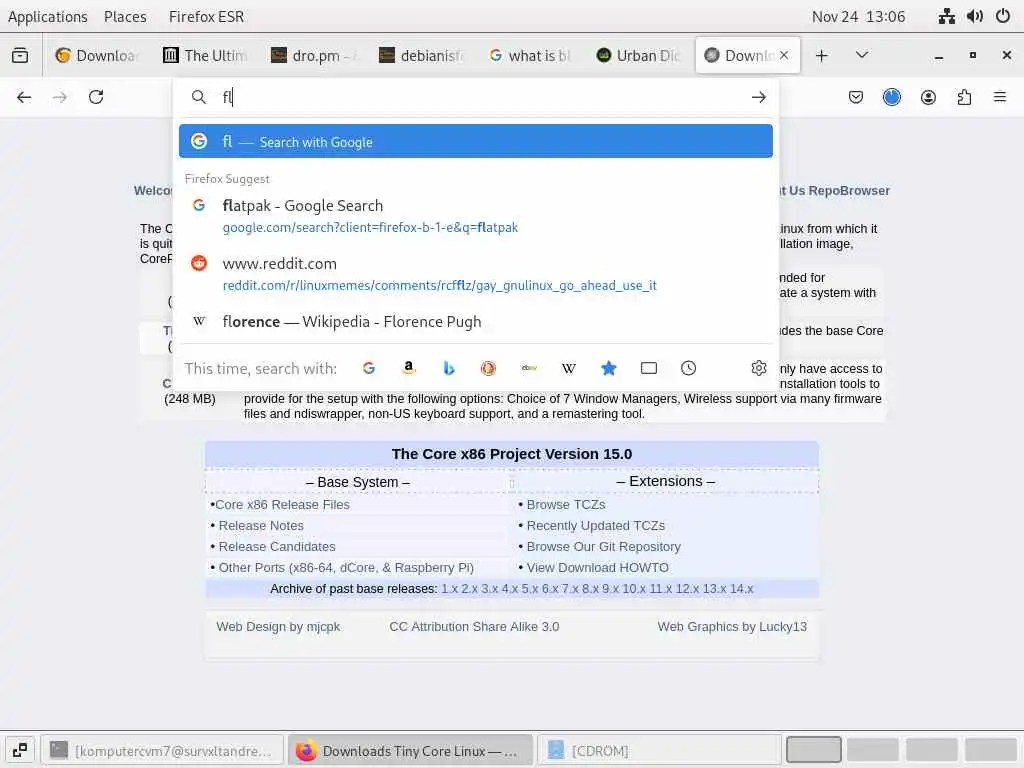Image resolution: width=1024 pixels, height=768 pixels.
Task: Open search settings gear icon
Action: (758, 368)
